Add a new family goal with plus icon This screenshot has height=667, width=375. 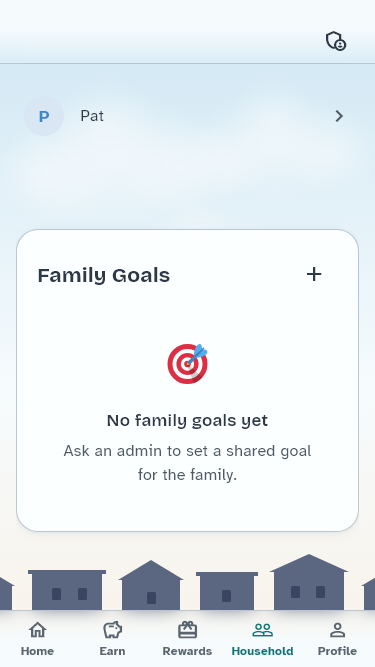click(314, 274)
